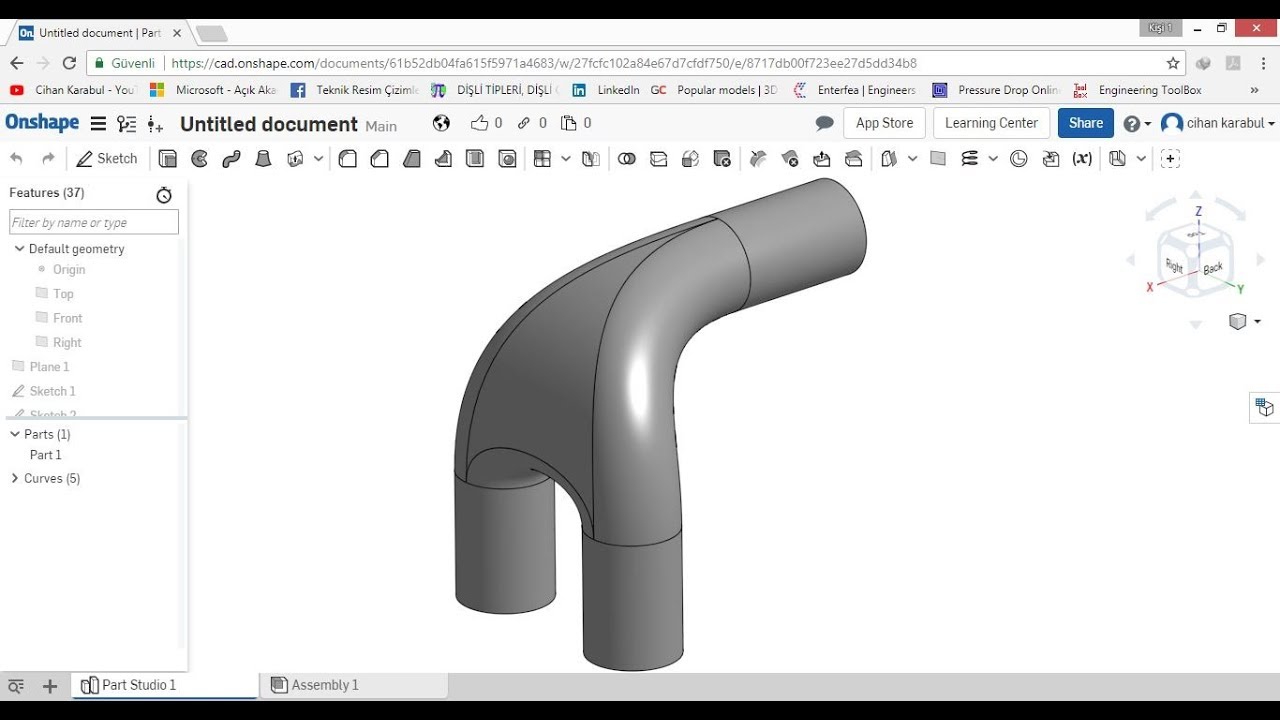Select the Plane tool

pyautogui.click(x=937, y=158)
